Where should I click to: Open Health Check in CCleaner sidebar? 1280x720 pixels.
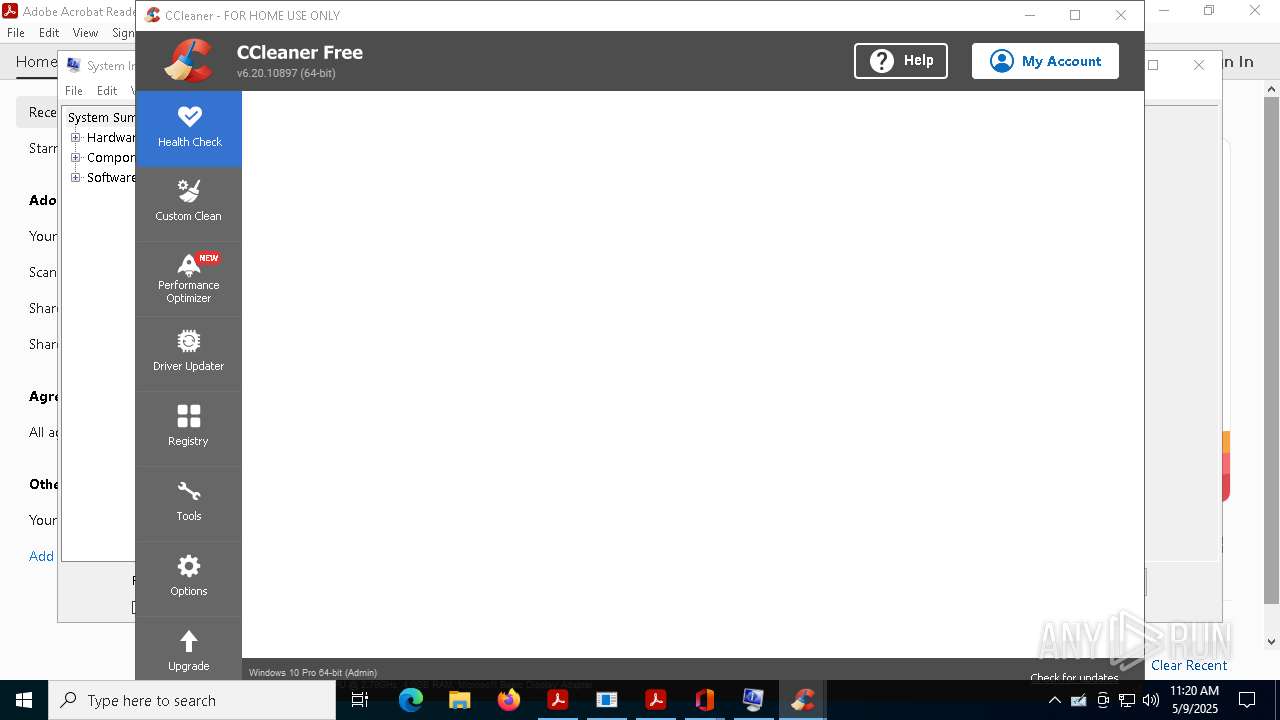(189, 128)
